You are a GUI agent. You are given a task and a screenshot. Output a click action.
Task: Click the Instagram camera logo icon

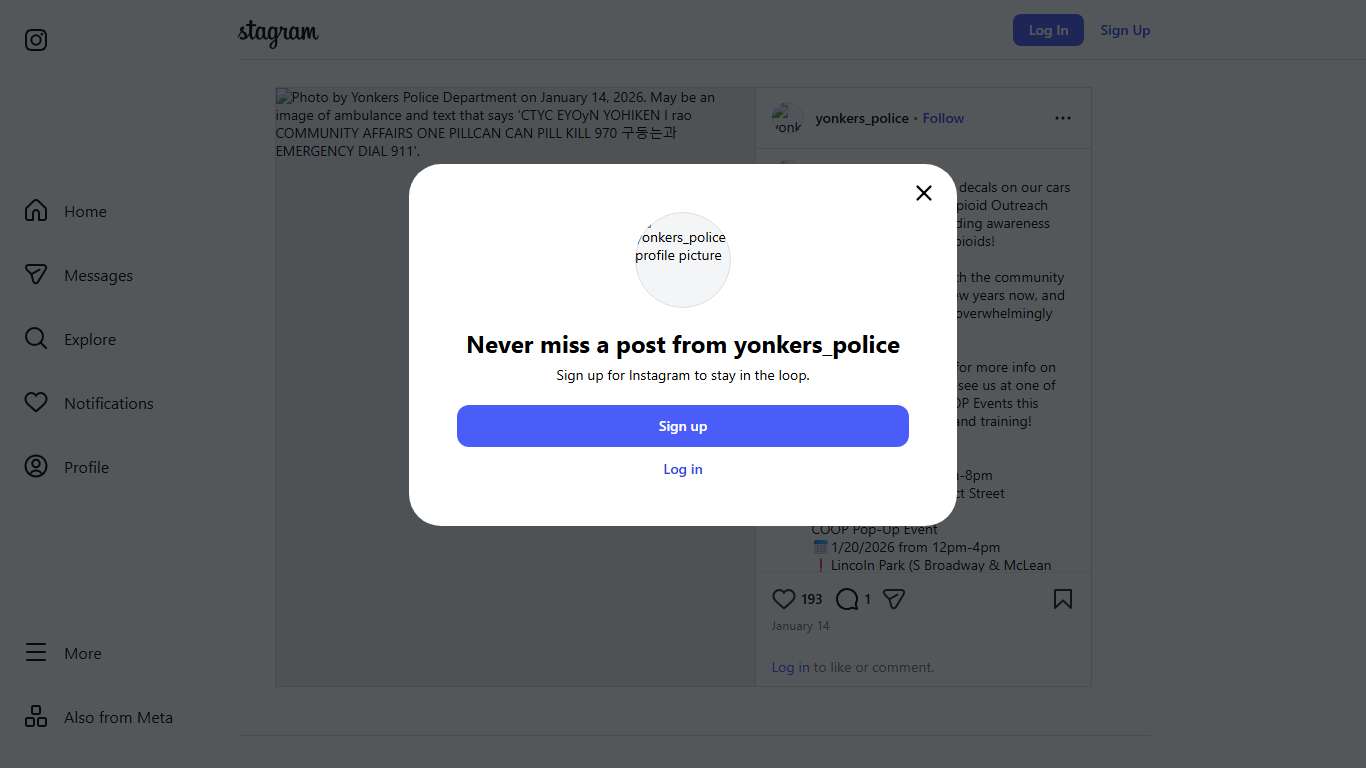[x=36, y=40]
